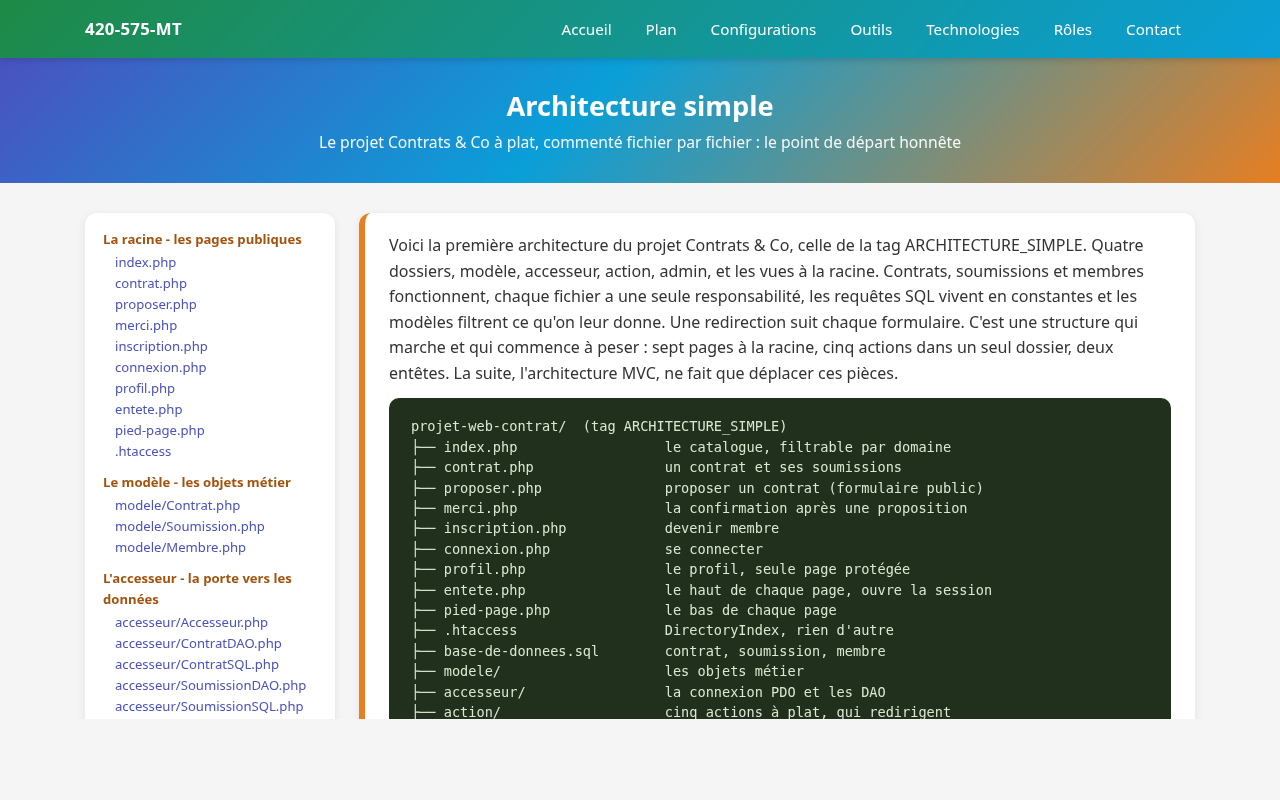This screenshot has height=800, width=1280.
Task: Go to the Contact page
Action: coord(1153,29)
